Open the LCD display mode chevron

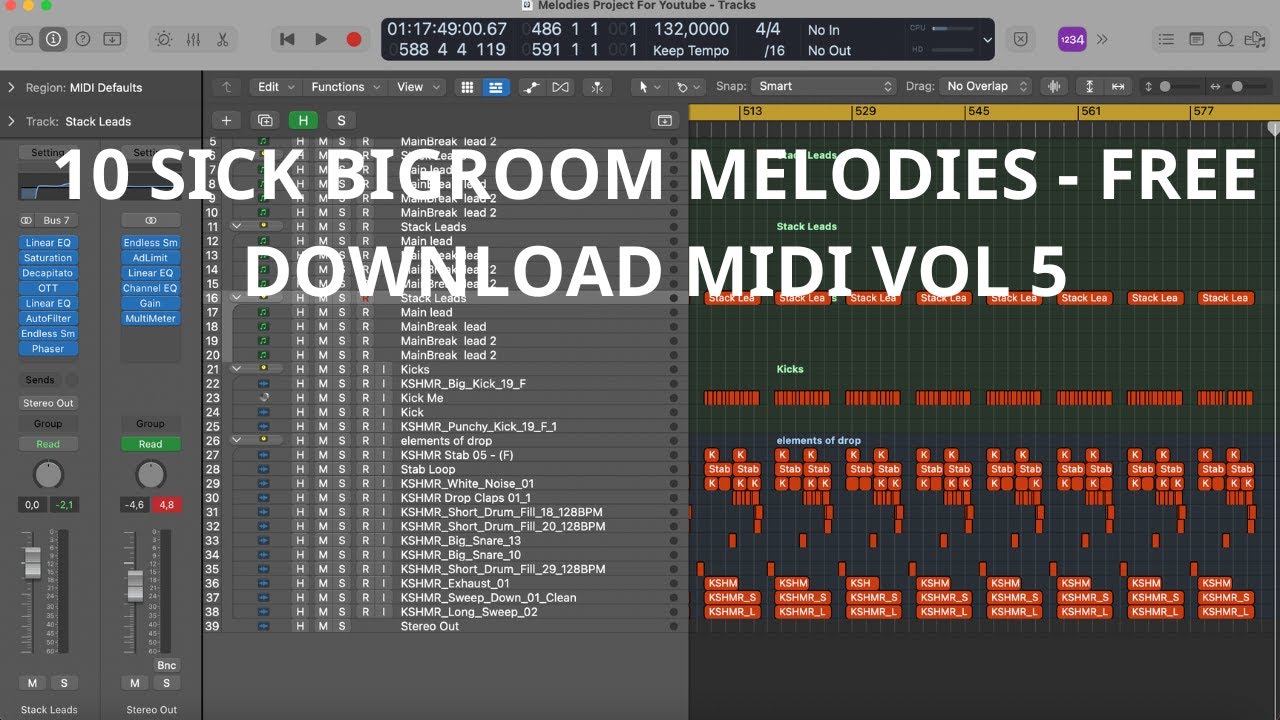988,40
